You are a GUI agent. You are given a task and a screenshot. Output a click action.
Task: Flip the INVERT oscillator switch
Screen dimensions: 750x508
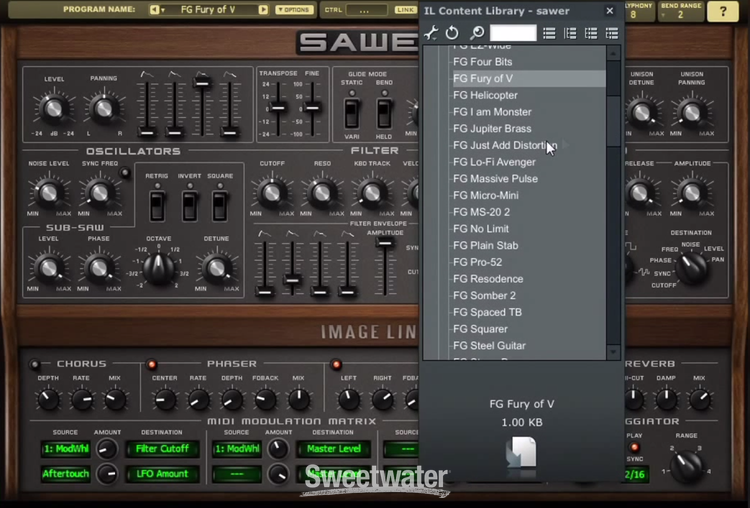pos(190,206)
